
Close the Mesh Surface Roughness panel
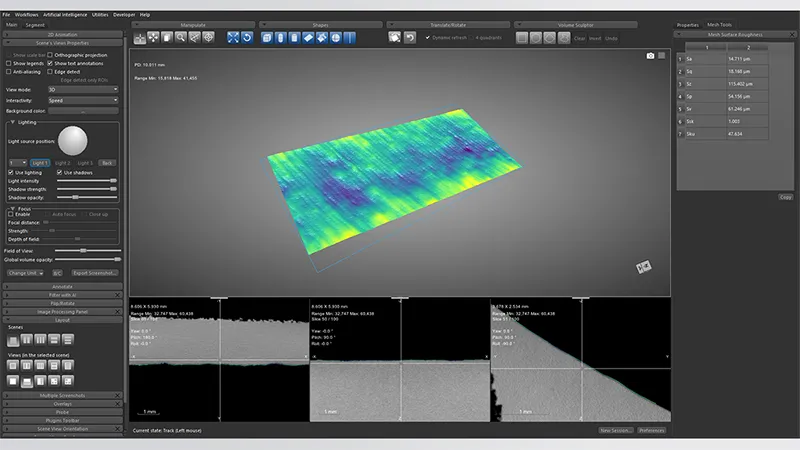(x=792, y=35)
